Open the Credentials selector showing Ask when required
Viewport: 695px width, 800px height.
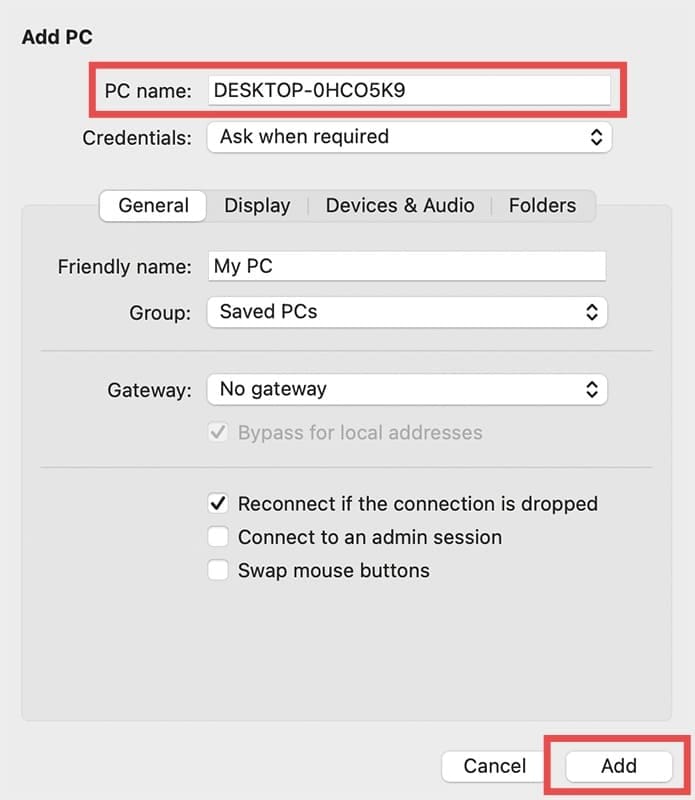coord(400,137)
